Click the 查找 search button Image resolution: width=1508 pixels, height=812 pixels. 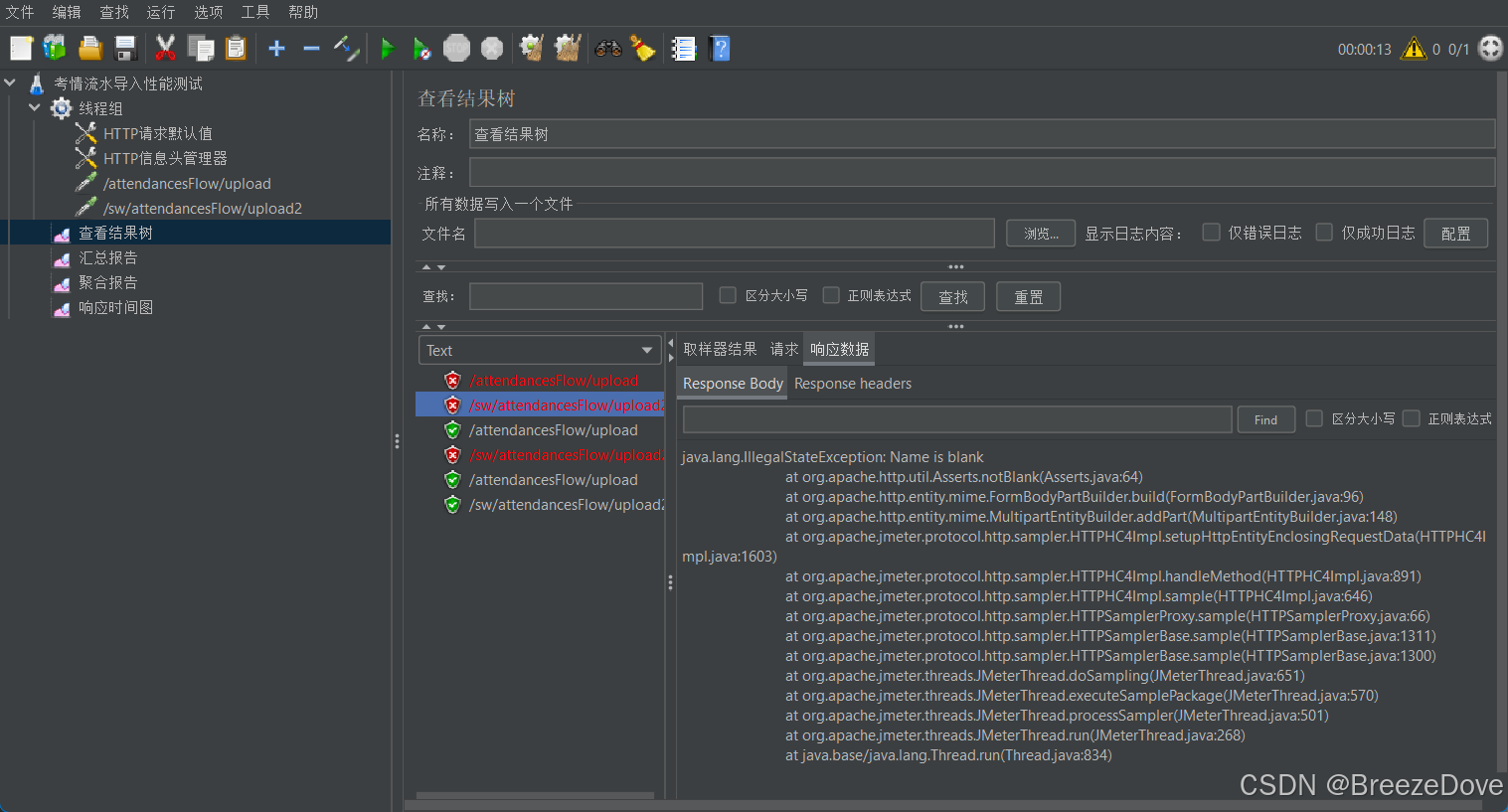coord(952,296)
